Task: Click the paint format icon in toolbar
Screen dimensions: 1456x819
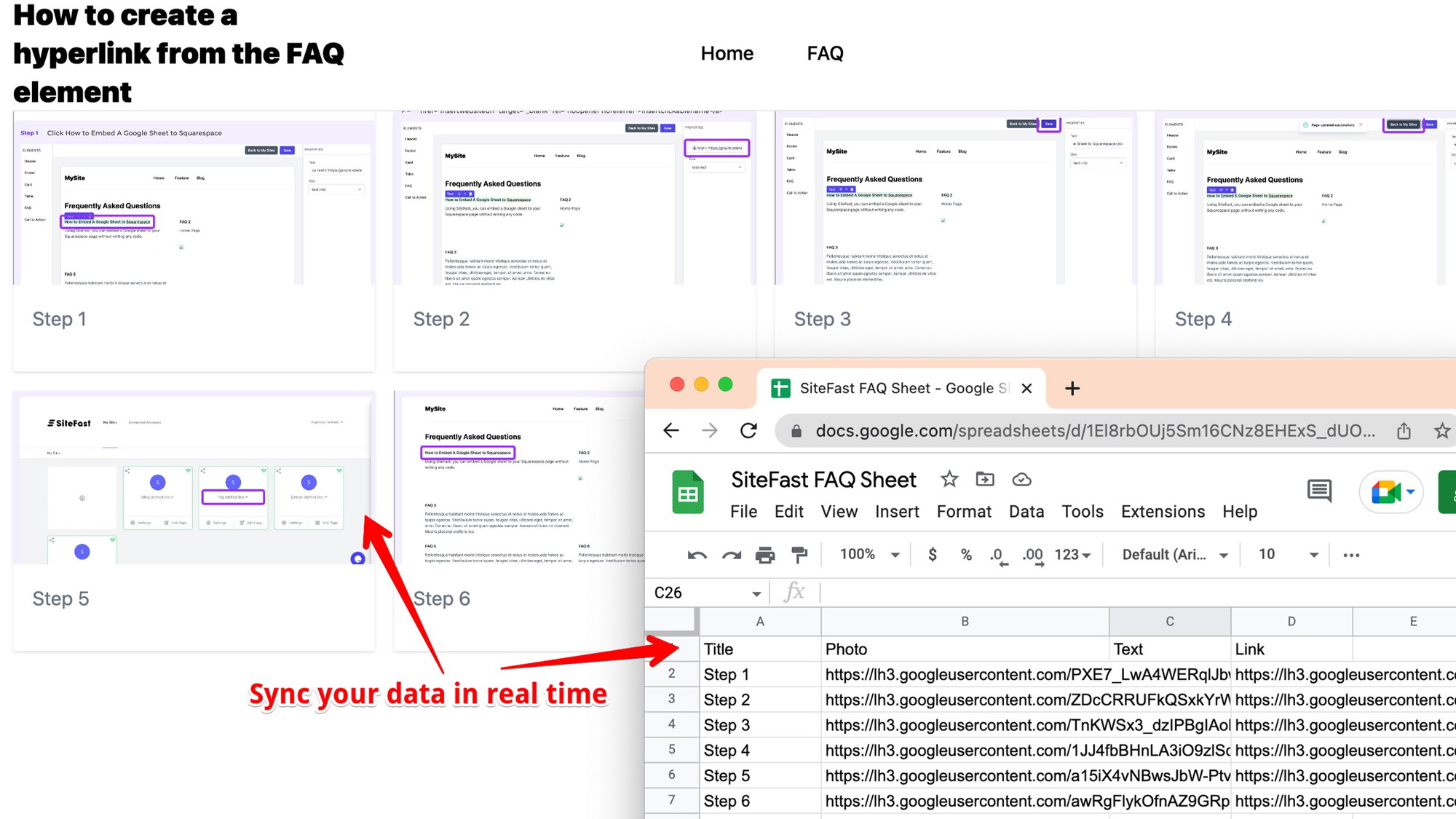Action: pos(801,555)
